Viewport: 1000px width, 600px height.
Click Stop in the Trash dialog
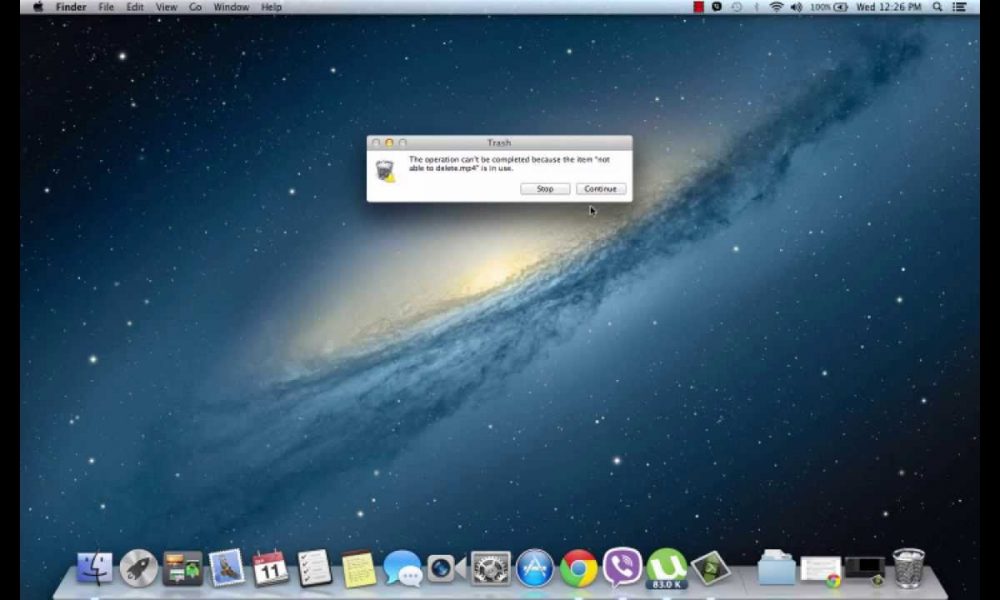pos(545,188)
